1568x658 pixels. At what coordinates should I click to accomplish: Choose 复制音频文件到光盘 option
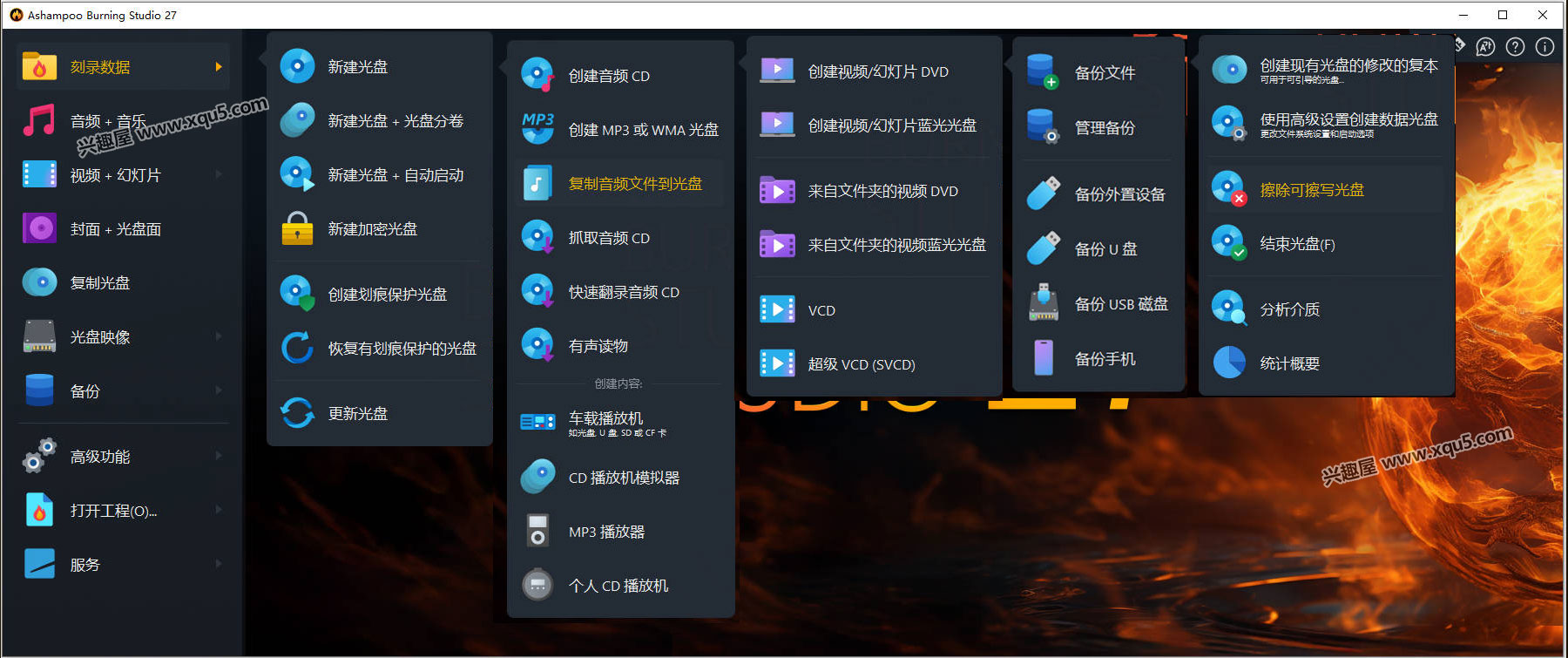[634, 184]
